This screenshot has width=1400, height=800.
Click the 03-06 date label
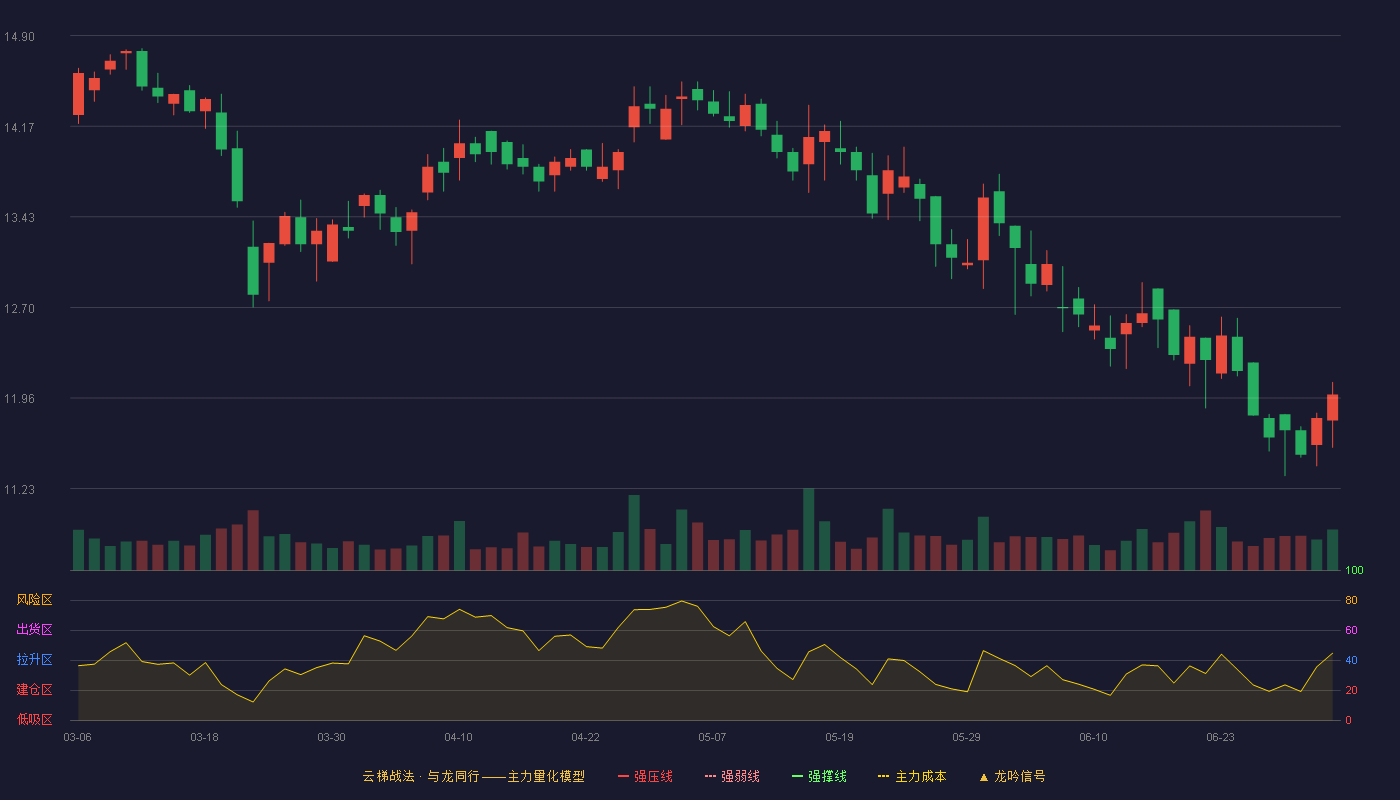tap(77, 737)
